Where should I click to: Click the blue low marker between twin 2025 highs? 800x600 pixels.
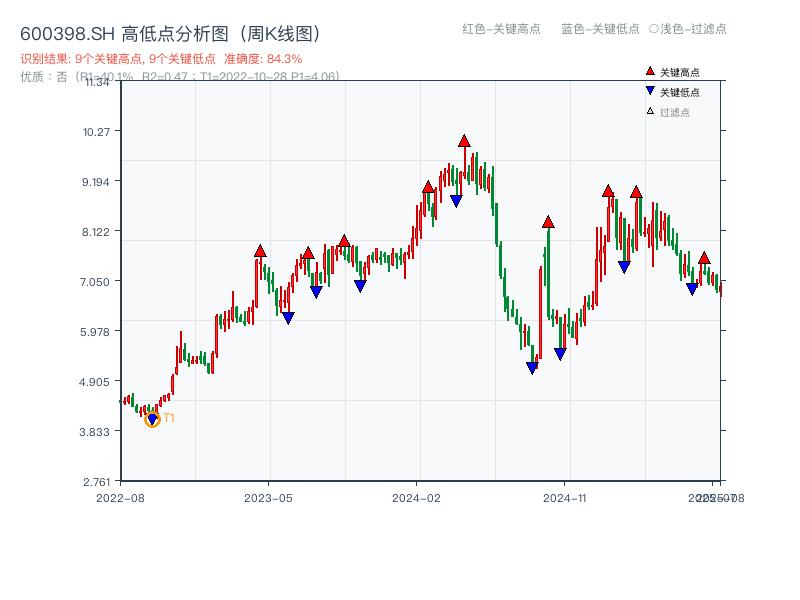pos(624,267)
